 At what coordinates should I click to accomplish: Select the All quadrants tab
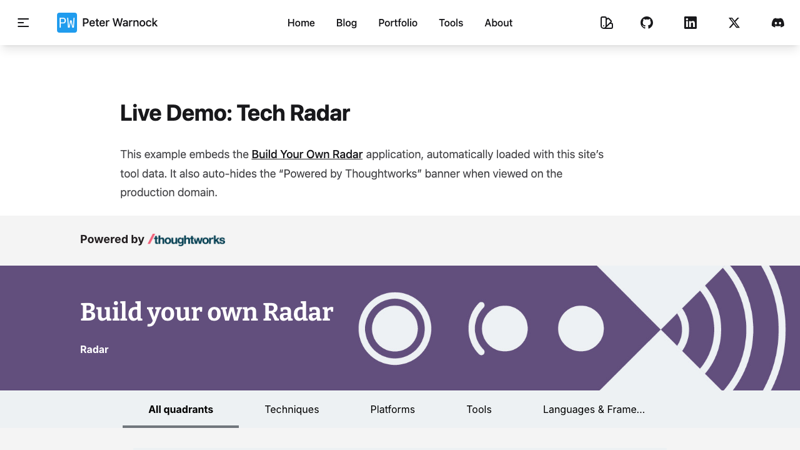(181, 409)
